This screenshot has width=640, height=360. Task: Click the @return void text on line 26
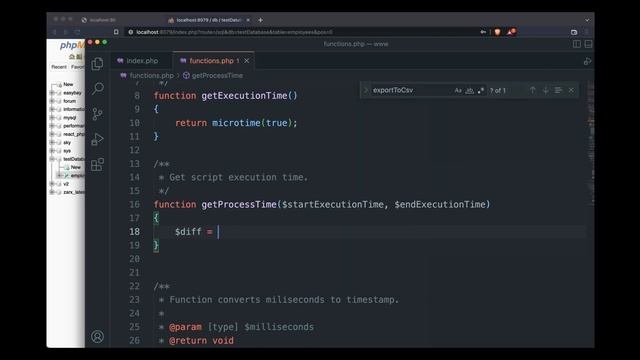(202, 340)
